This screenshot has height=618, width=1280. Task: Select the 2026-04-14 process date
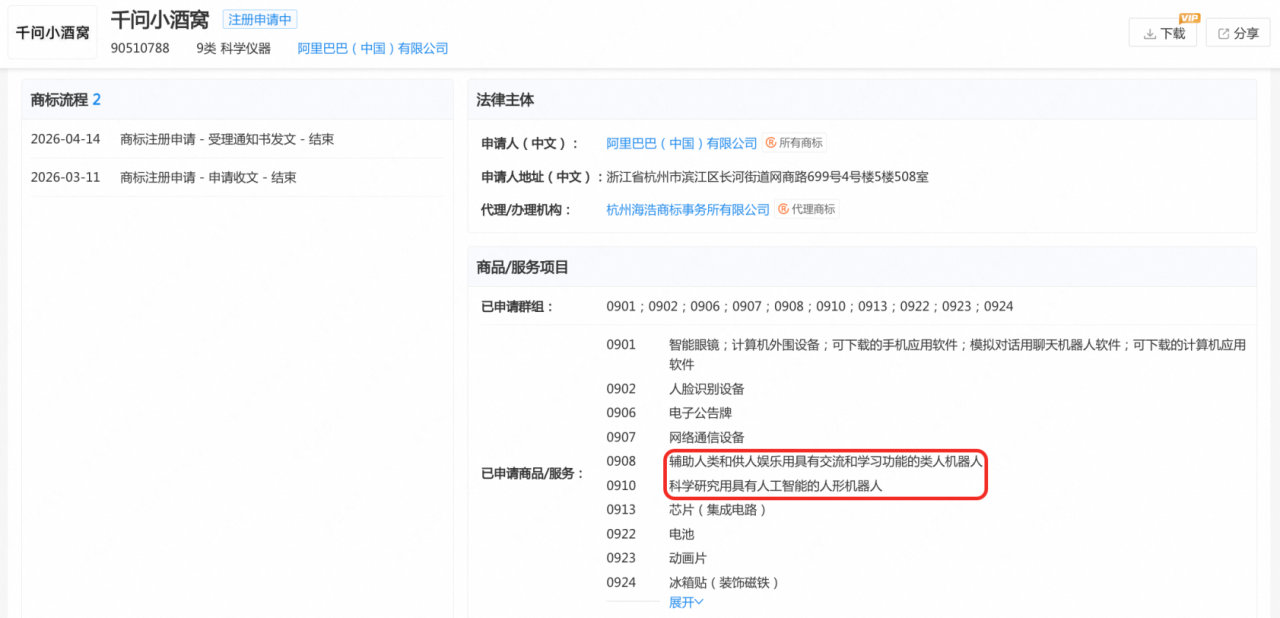coord(66,139)
